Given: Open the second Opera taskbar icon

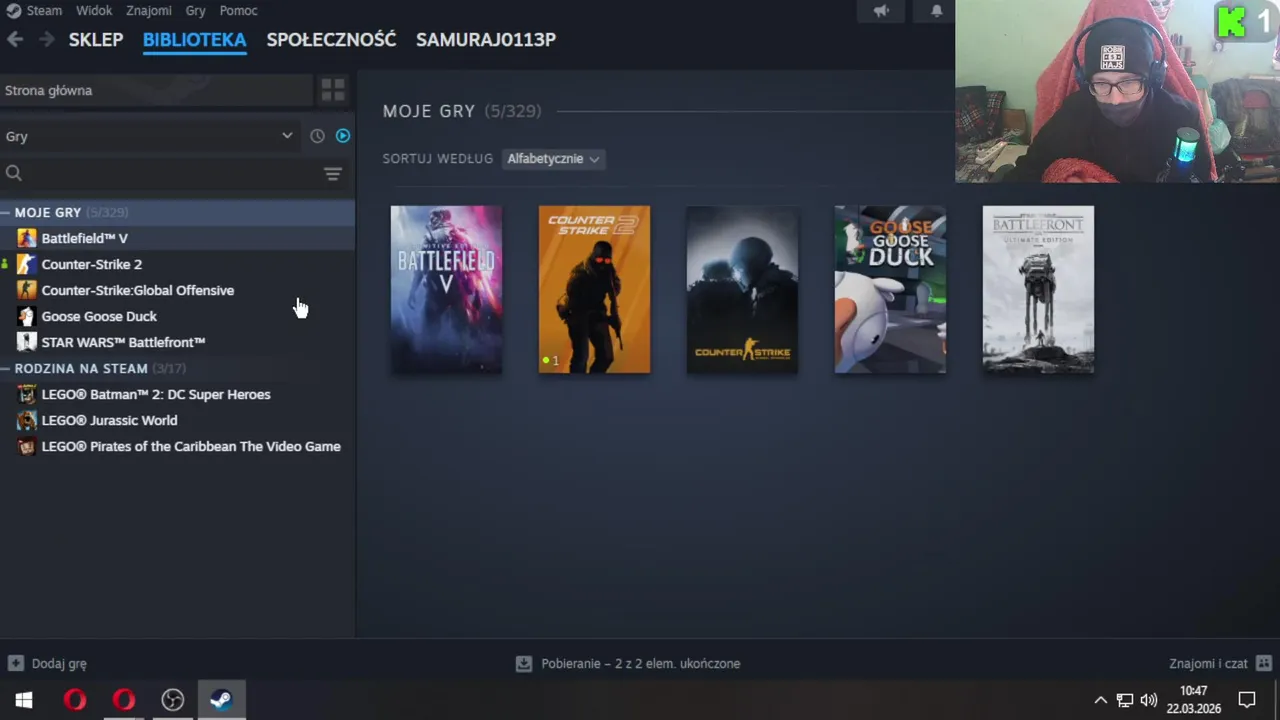Looking at the screenshot, I should [124, 700].
